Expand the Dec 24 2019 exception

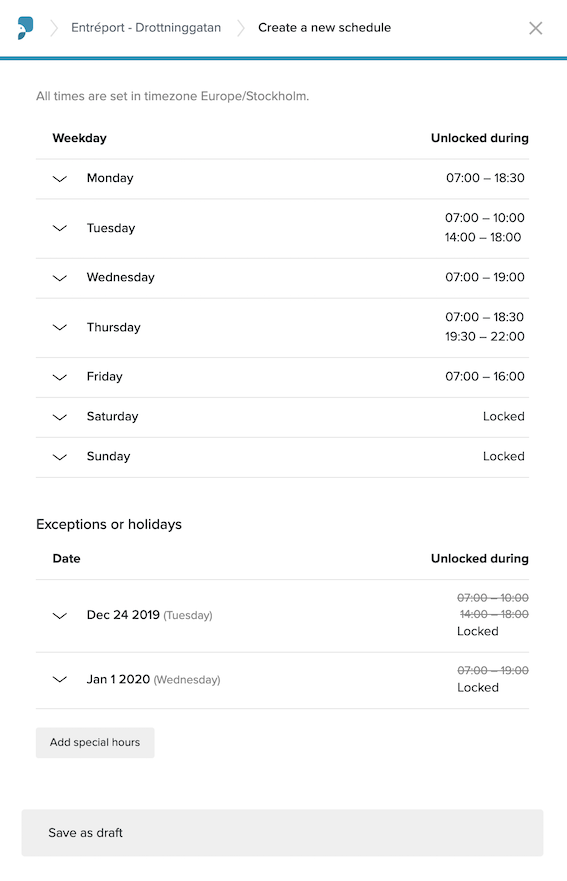60,616
